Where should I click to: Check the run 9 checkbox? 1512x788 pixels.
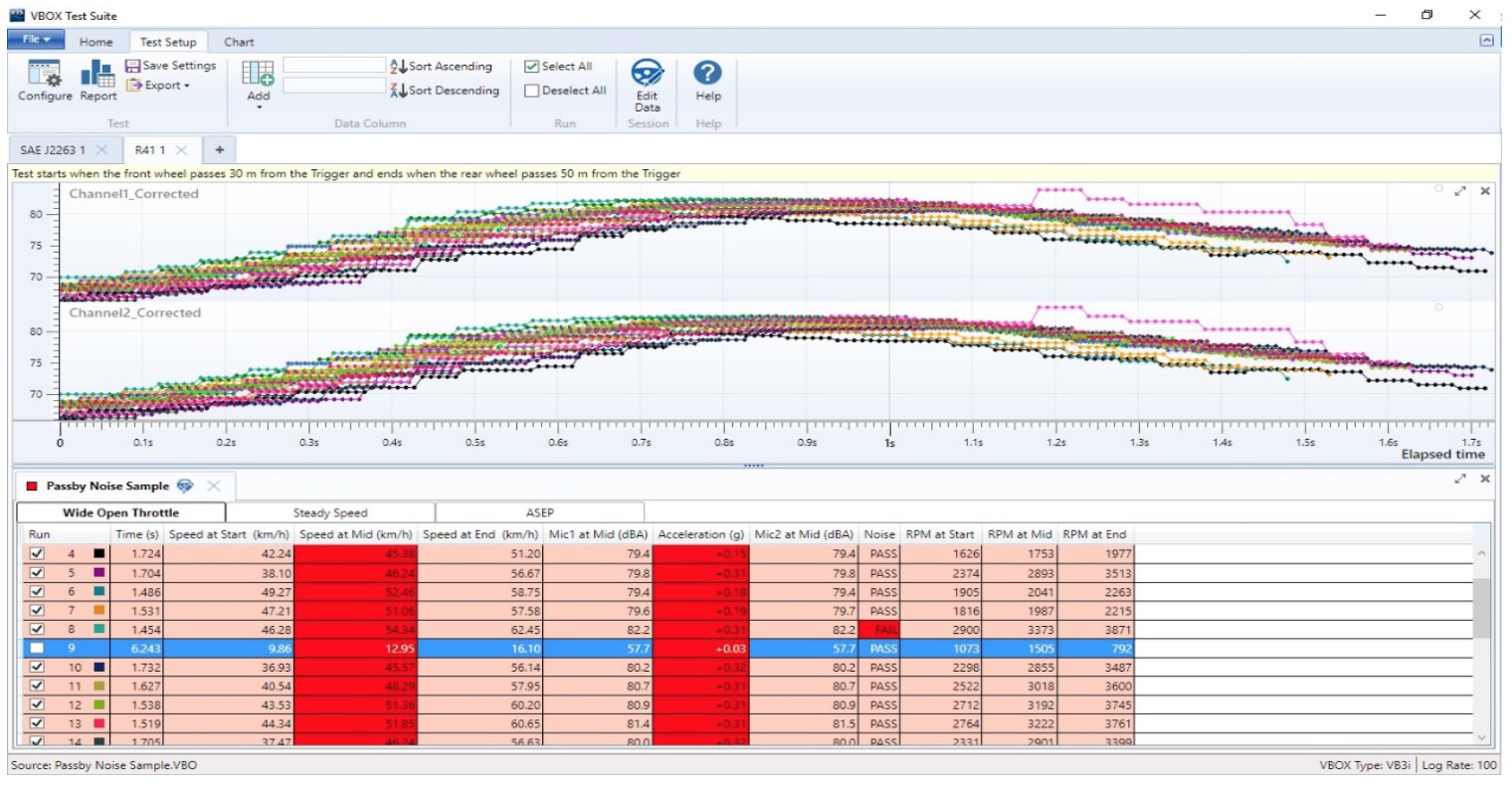pyautogui.click(x=37, y=649)
